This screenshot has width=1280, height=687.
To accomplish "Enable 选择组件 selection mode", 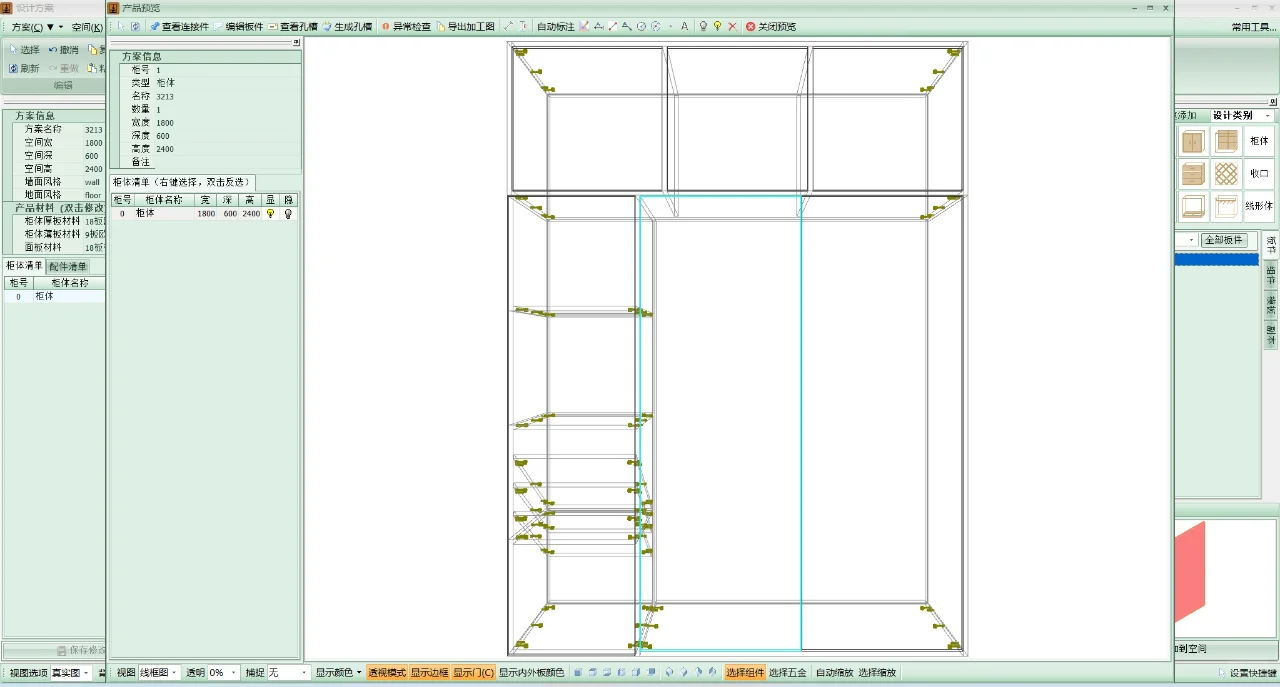I will click(x=745, y=673).
